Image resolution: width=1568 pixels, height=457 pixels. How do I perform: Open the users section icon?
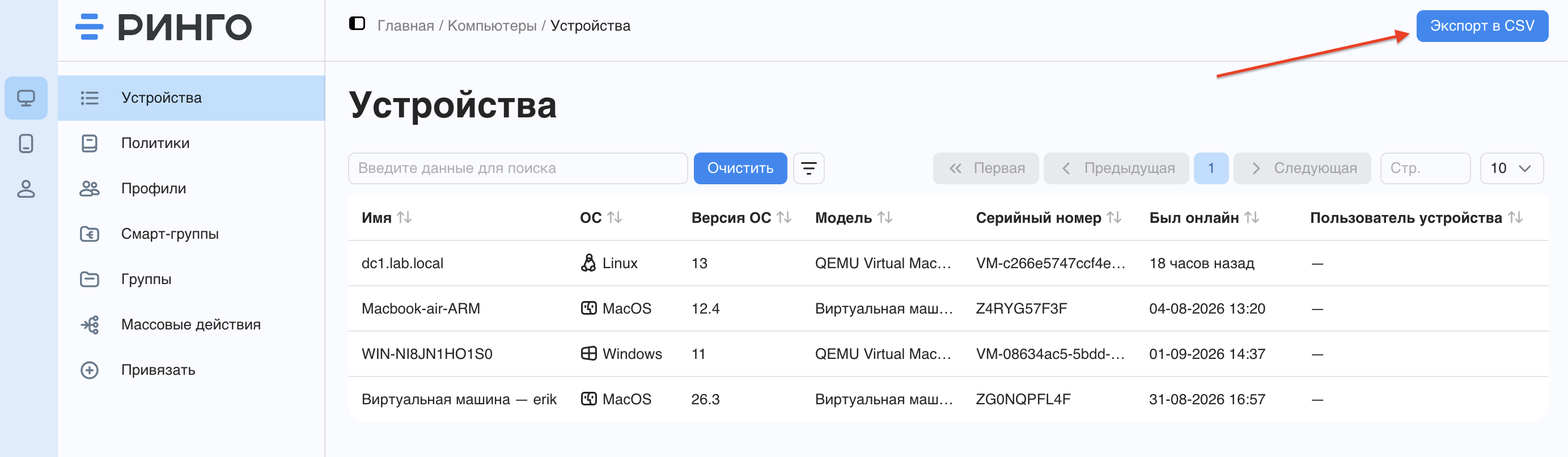pyautogui.click(x=26, y=189)
